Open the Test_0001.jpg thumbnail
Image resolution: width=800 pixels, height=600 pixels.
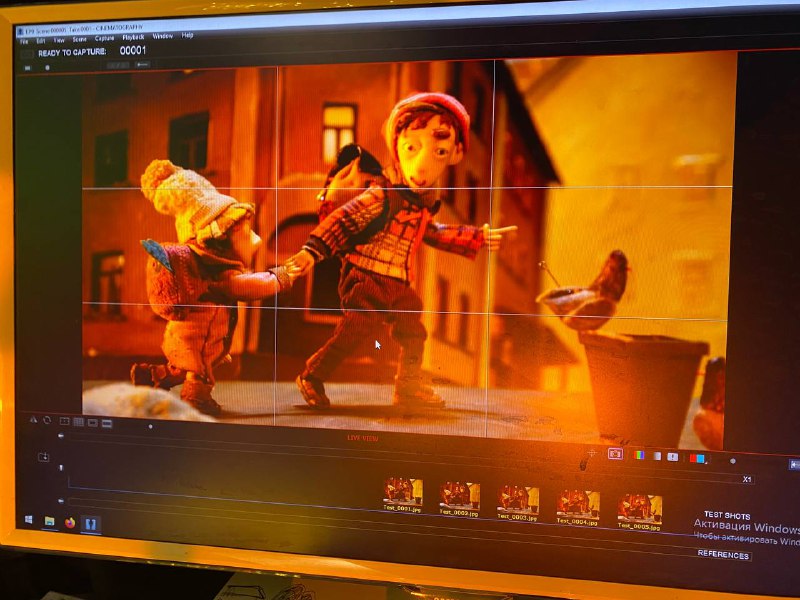coord(403,494)
